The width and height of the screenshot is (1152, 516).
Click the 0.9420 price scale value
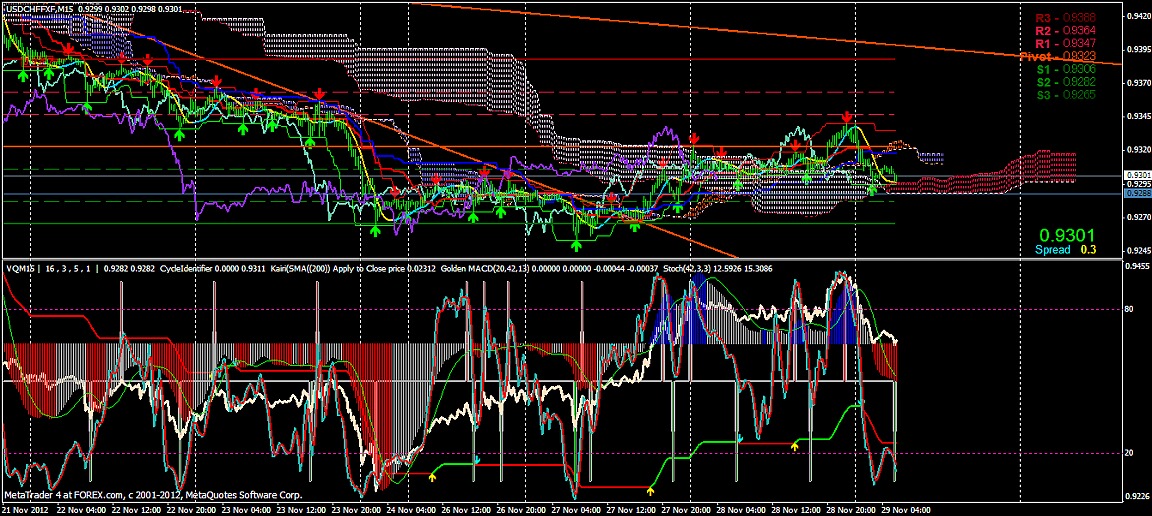click(1137, 17)
